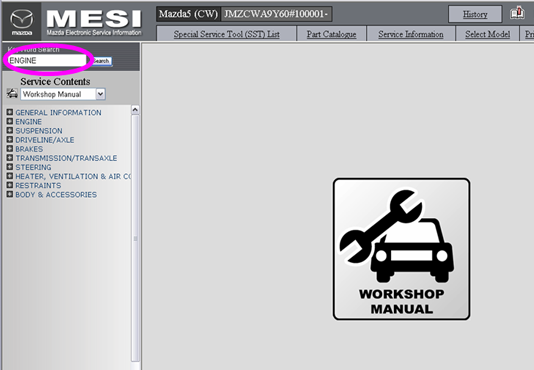Click the Workshop Manual wrench and car image
The image size is (534, 370).
[x=401, y=249]
